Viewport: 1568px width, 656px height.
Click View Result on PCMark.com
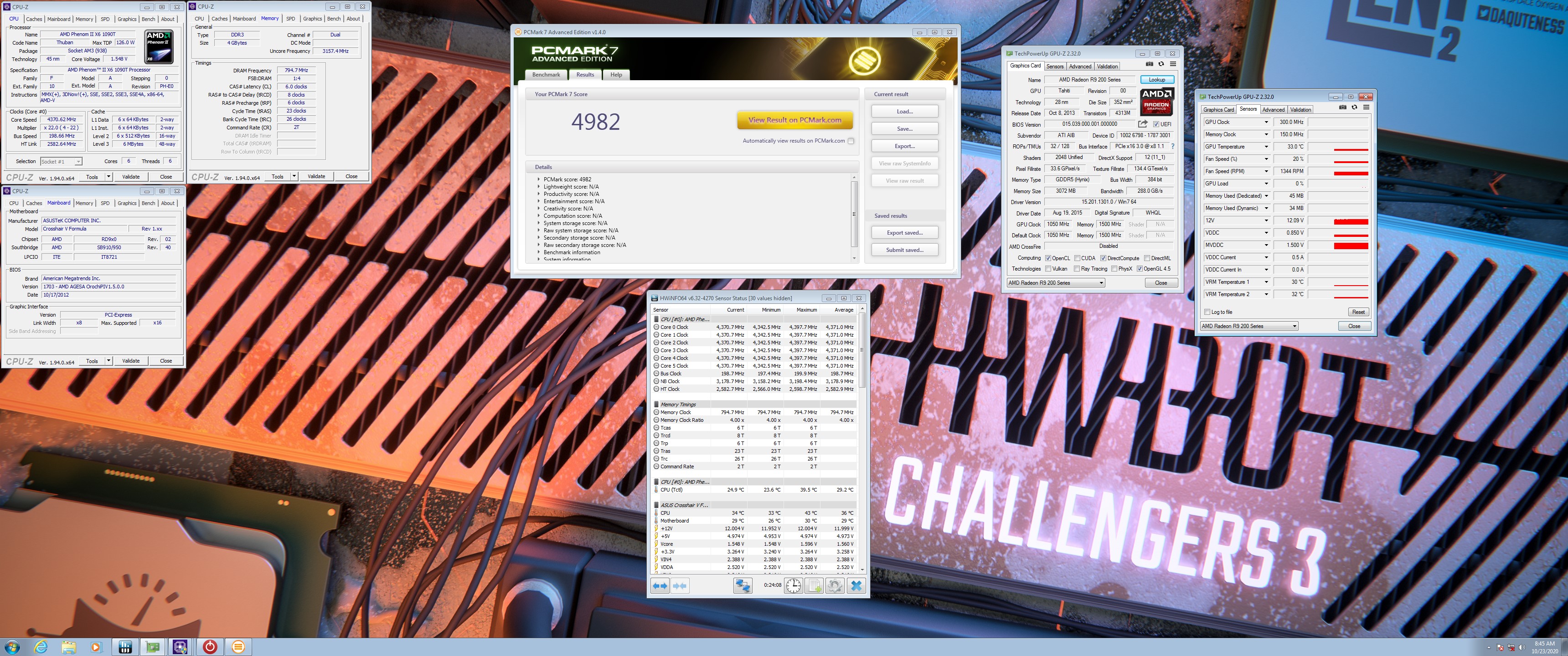(794, 120)
